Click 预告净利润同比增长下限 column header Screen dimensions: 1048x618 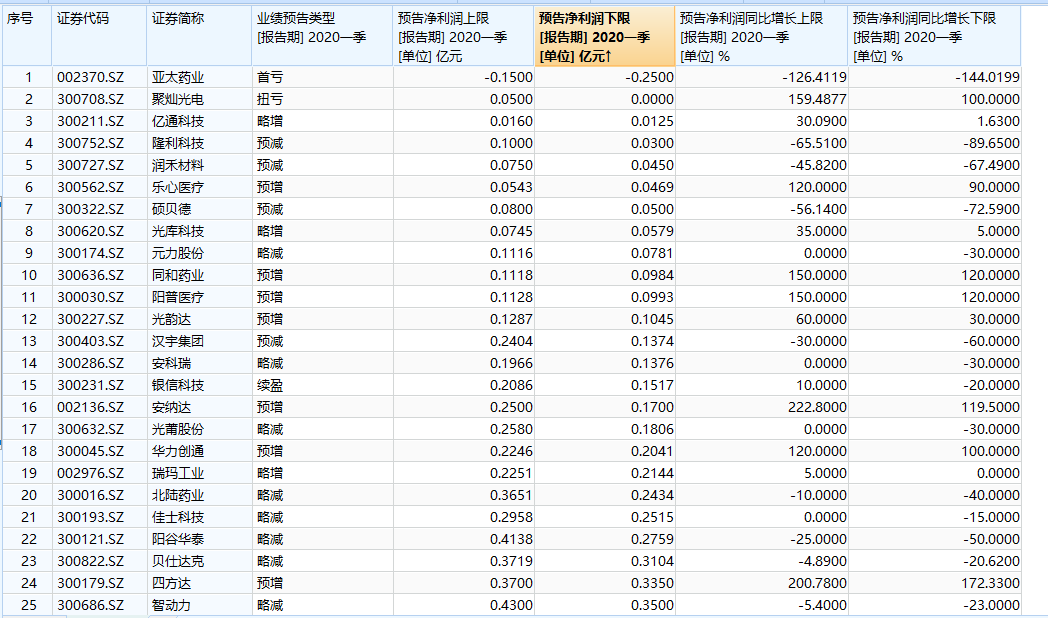pyautogui.click(x=934, y=37)
